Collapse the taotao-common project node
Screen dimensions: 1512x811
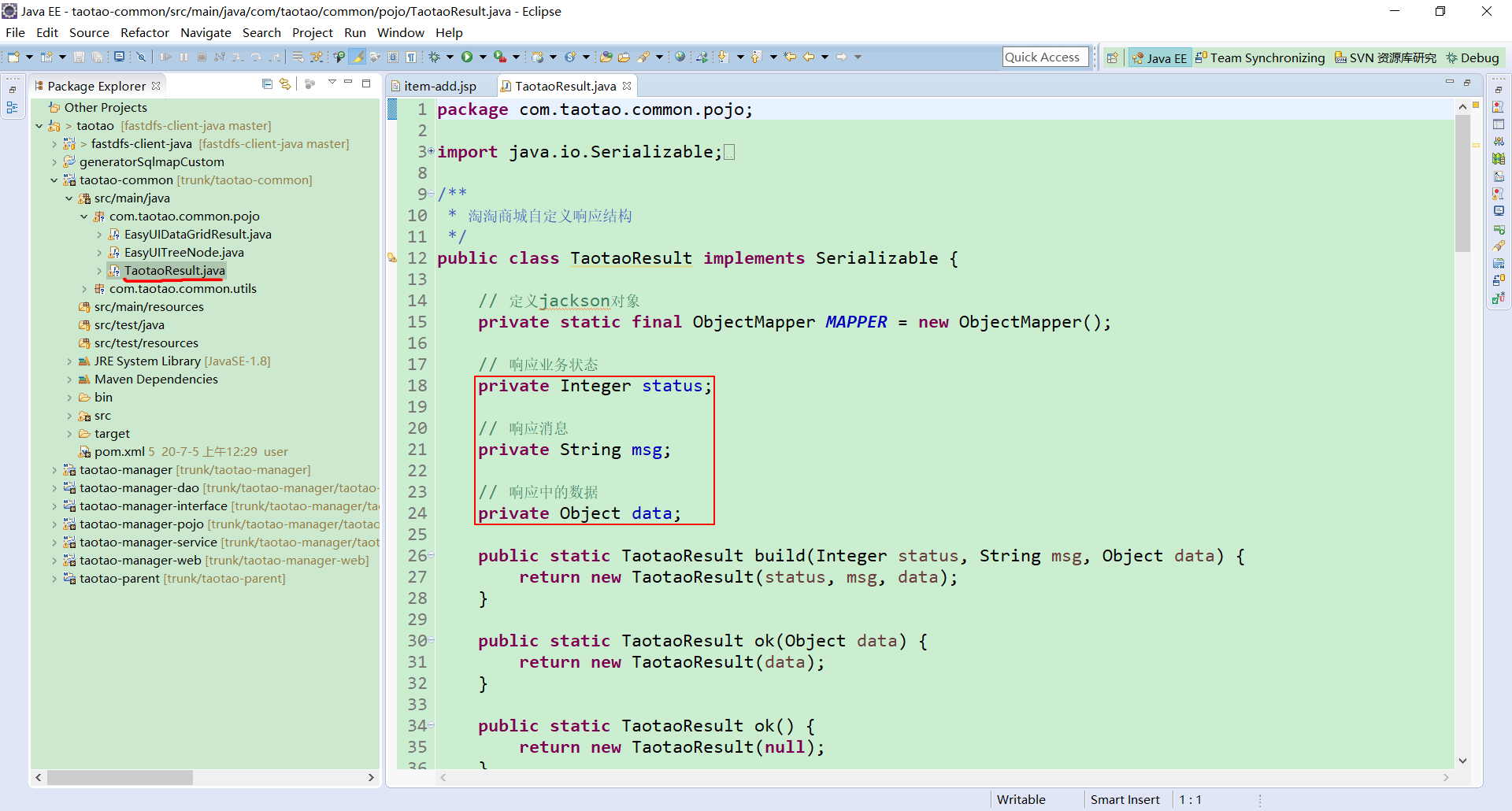point(54,180)
